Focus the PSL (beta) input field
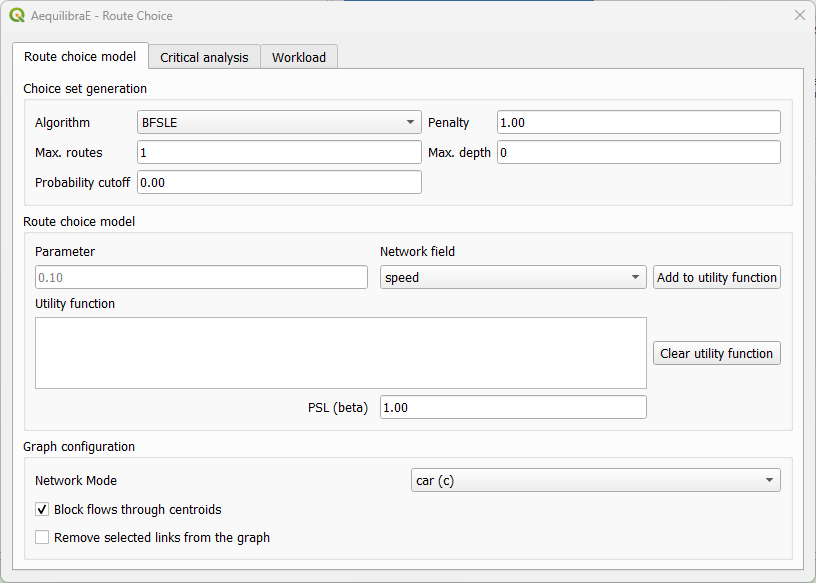Viewport: 816px width, 583px height. (x=513, y=407)
